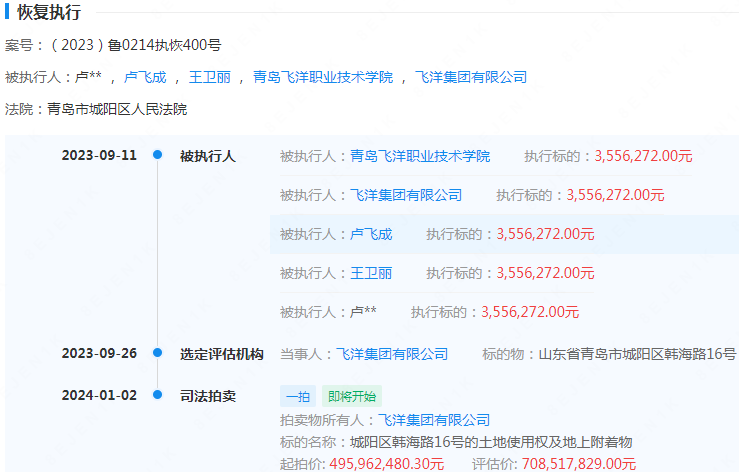Image resolution: width=739 pixels, height=472 pixels.
Task: Click 评估价 value 708,517,829.00元
Action: [579, 464]
